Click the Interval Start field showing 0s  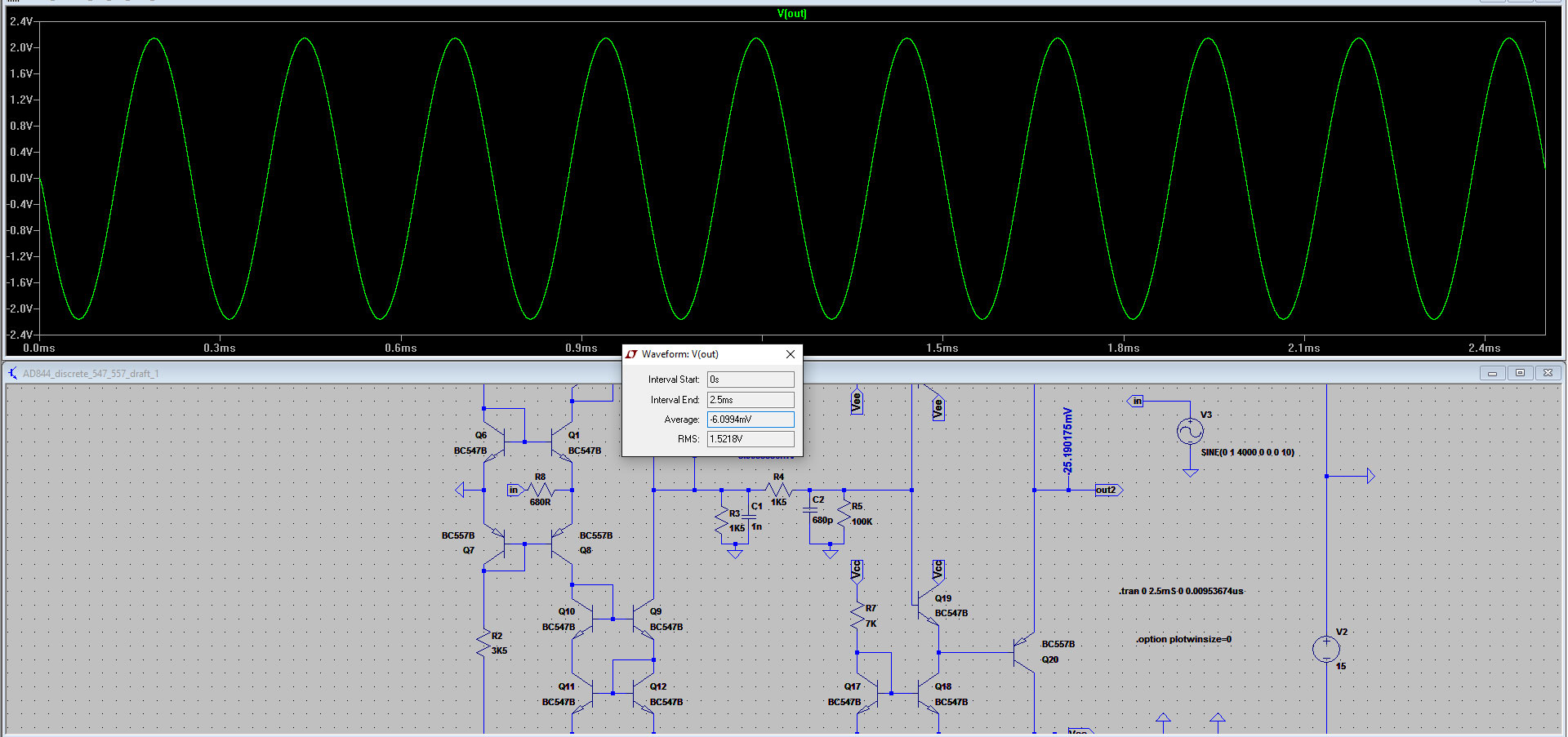coord(751,380)
